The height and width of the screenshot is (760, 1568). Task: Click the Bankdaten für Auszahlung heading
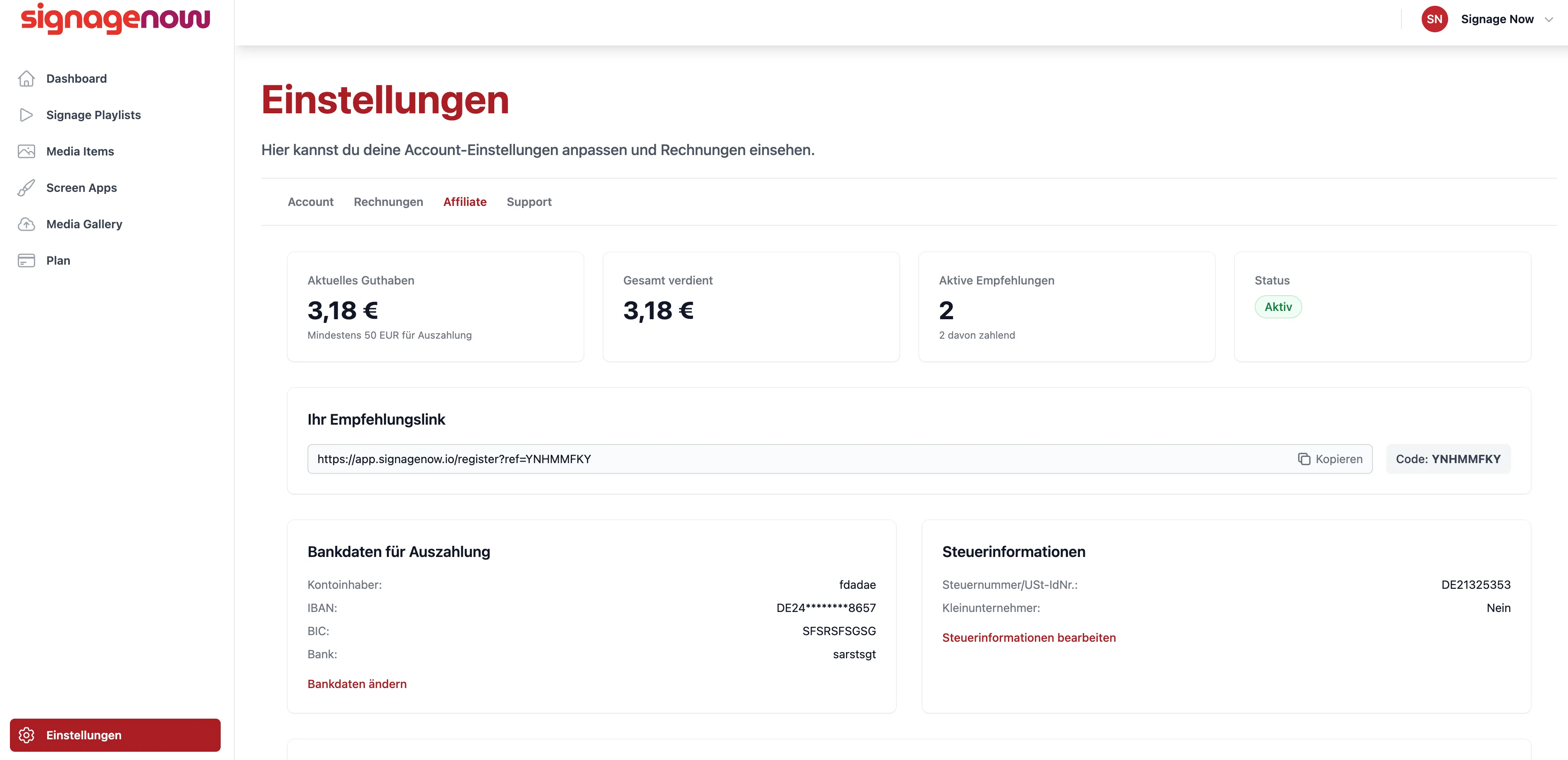[399, 552]
